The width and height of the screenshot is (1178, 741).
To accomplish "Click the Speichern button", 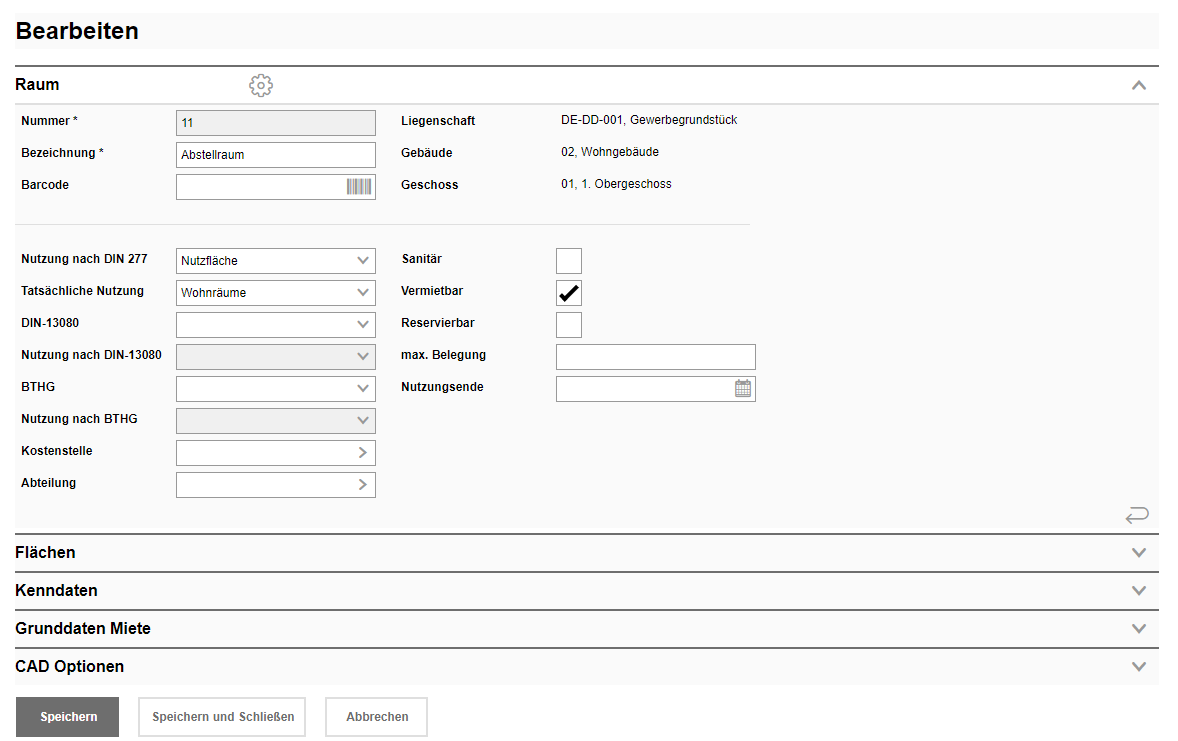I will [68, 717].
